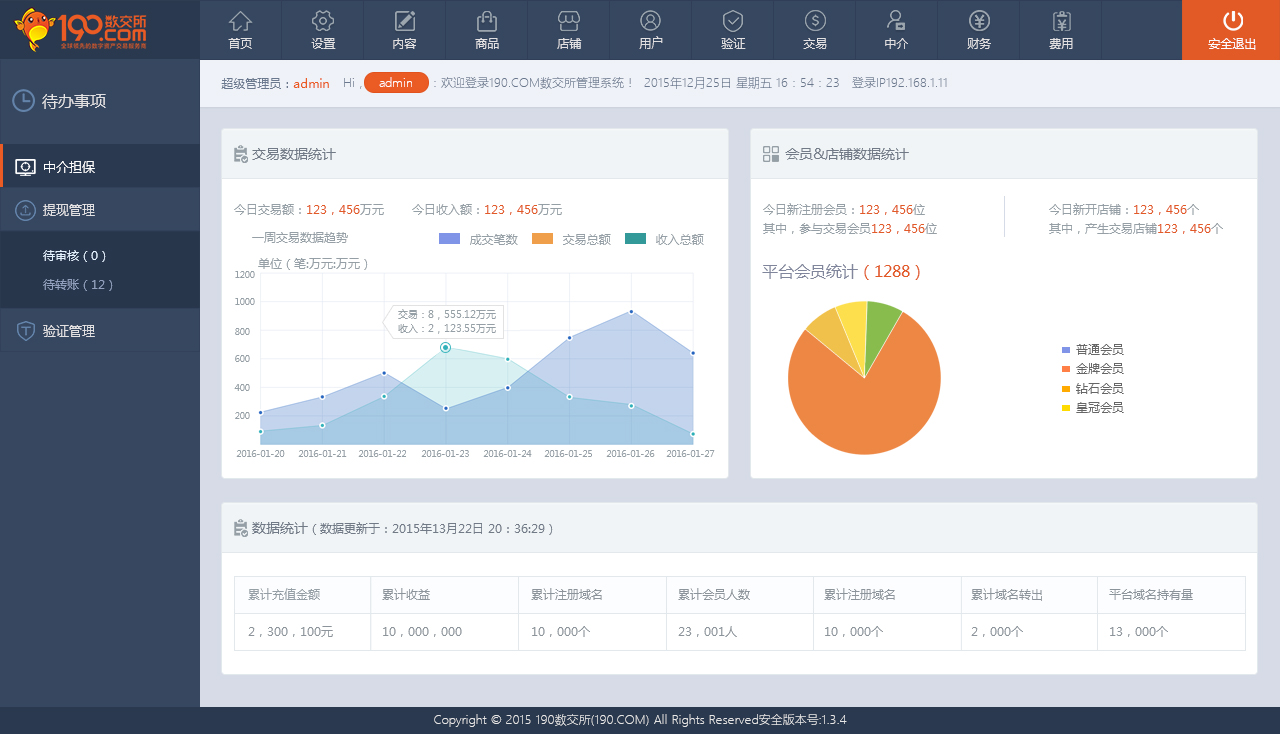Click the highlighted 2016-01-23 chart data point
This screenshot has height=734, width=1280.
(x=445, y=347)
